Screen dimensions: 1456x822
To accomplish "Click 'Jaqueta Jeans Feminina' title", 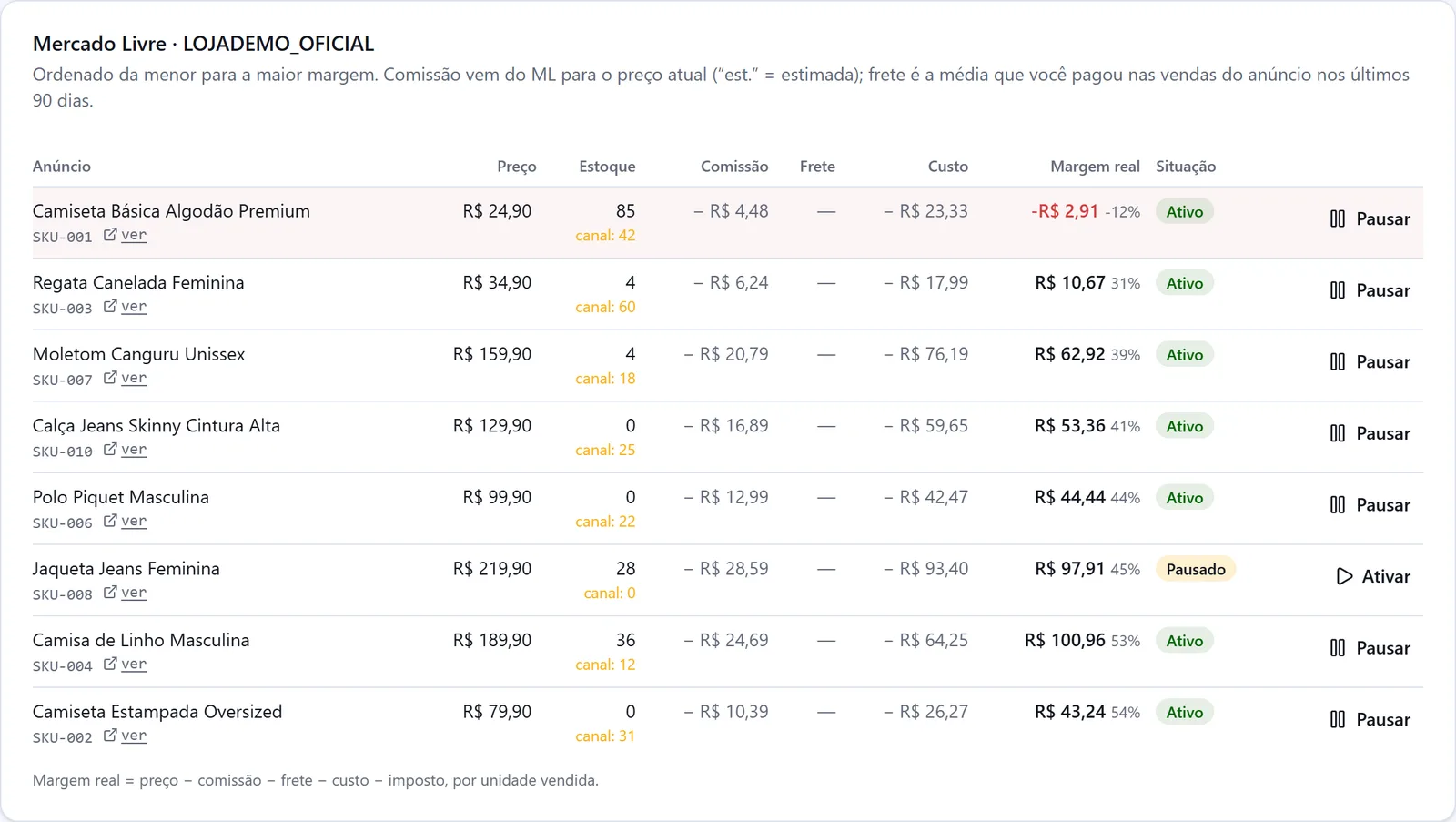I will tap(126, 569).
